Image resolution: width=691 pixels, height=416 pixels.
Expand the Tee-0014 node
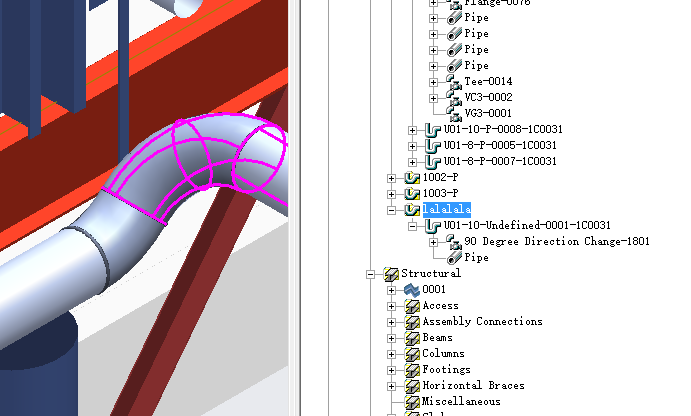point(433,82)
